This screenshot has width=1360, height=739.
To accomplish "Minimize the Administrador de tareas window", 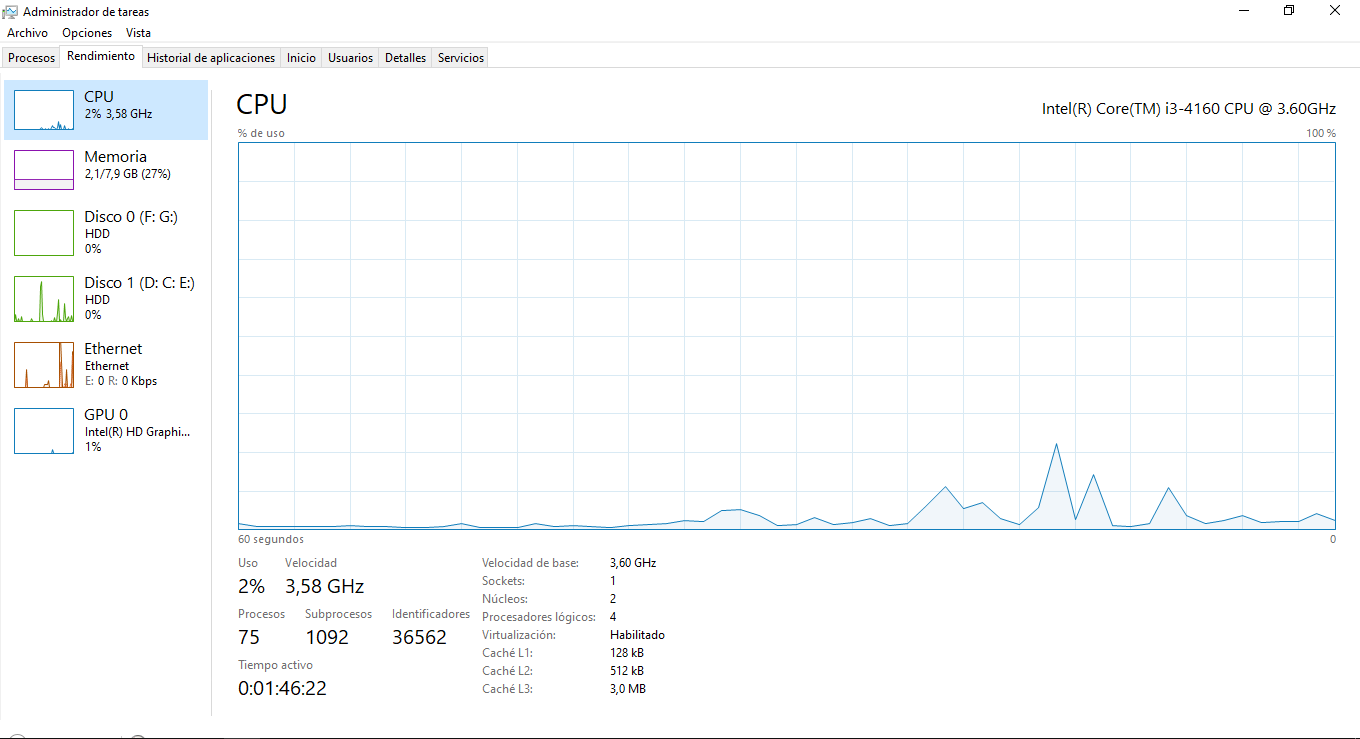I will coord(1243,11).
